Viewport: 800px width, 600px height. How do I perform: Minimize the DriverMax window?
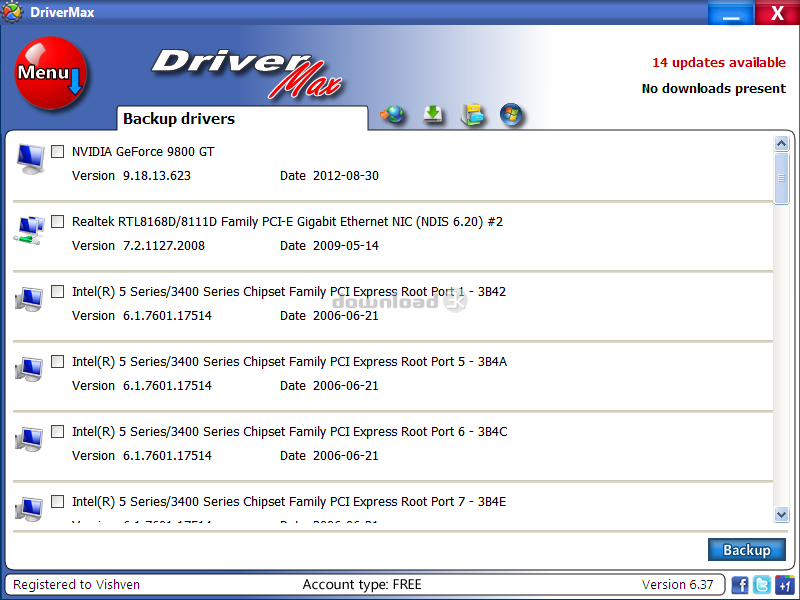[731, 12]
